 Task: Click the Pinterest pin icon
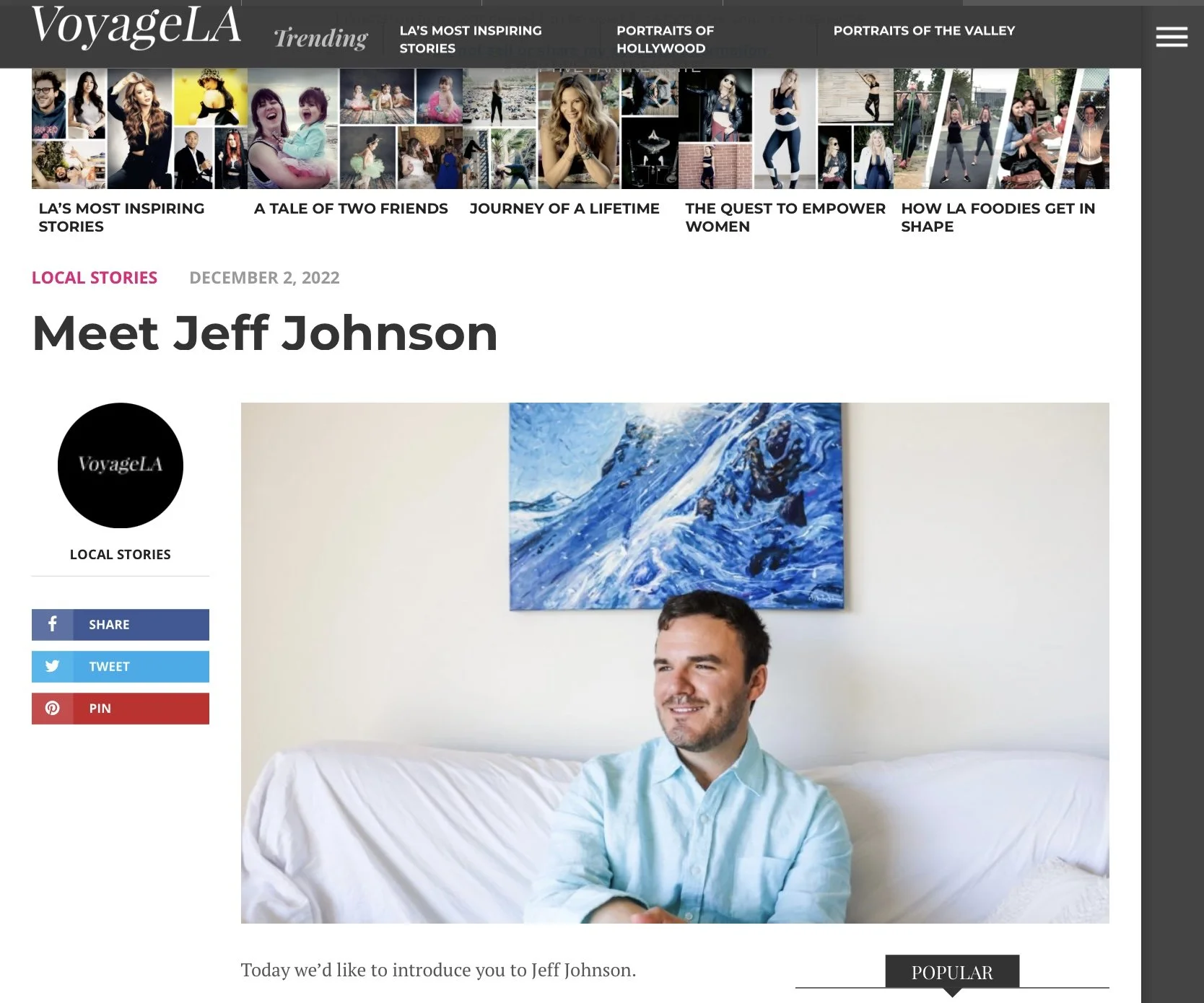(x=52, y=708)
